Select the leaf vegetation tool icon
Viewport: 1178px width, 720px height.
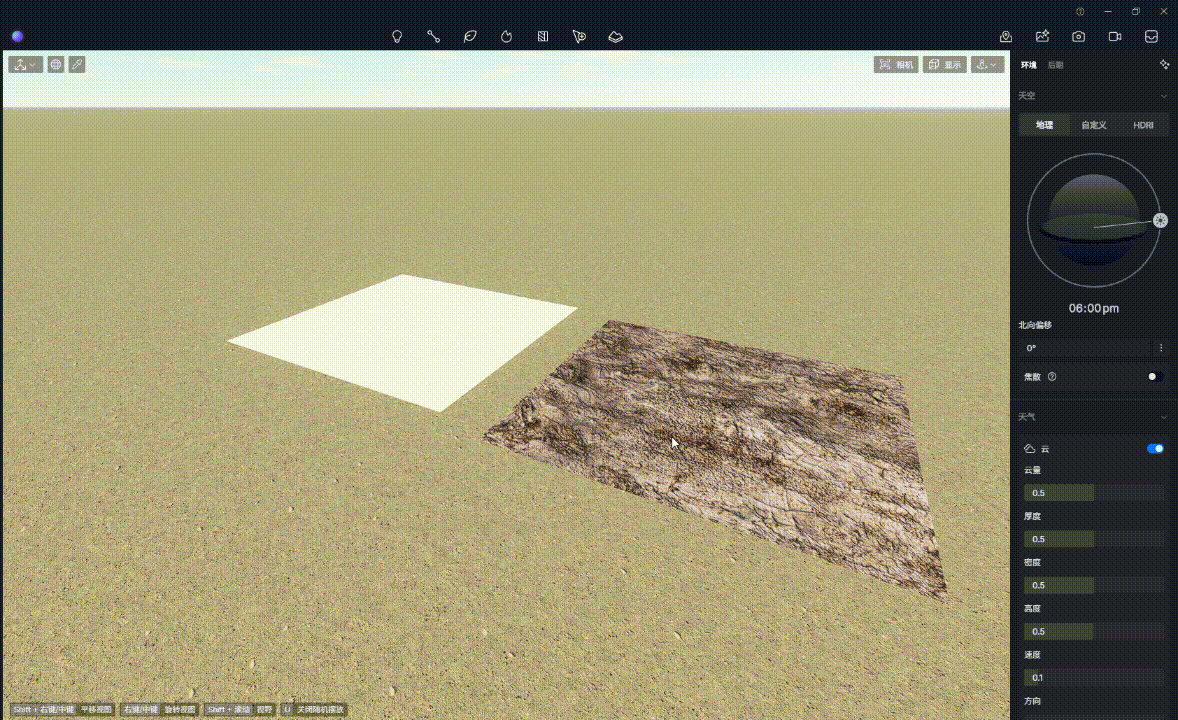[x=470, y=36]
